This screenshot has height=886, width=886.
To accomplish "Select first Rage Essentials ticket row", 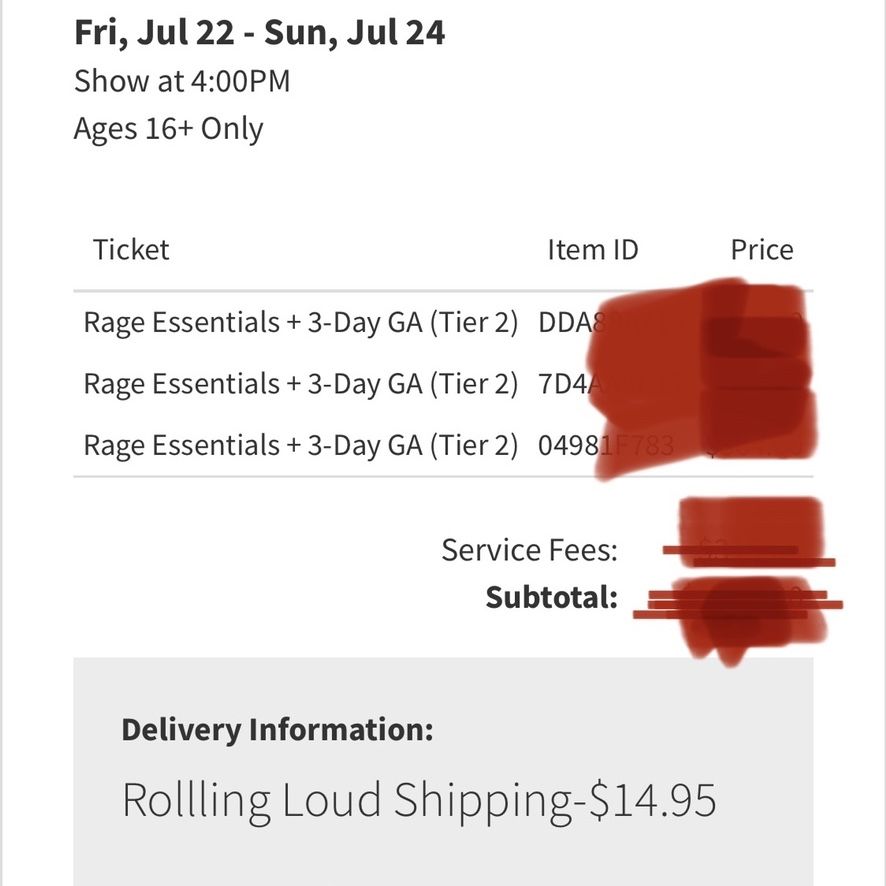I will pyautogui.click(x=443, y=323).
